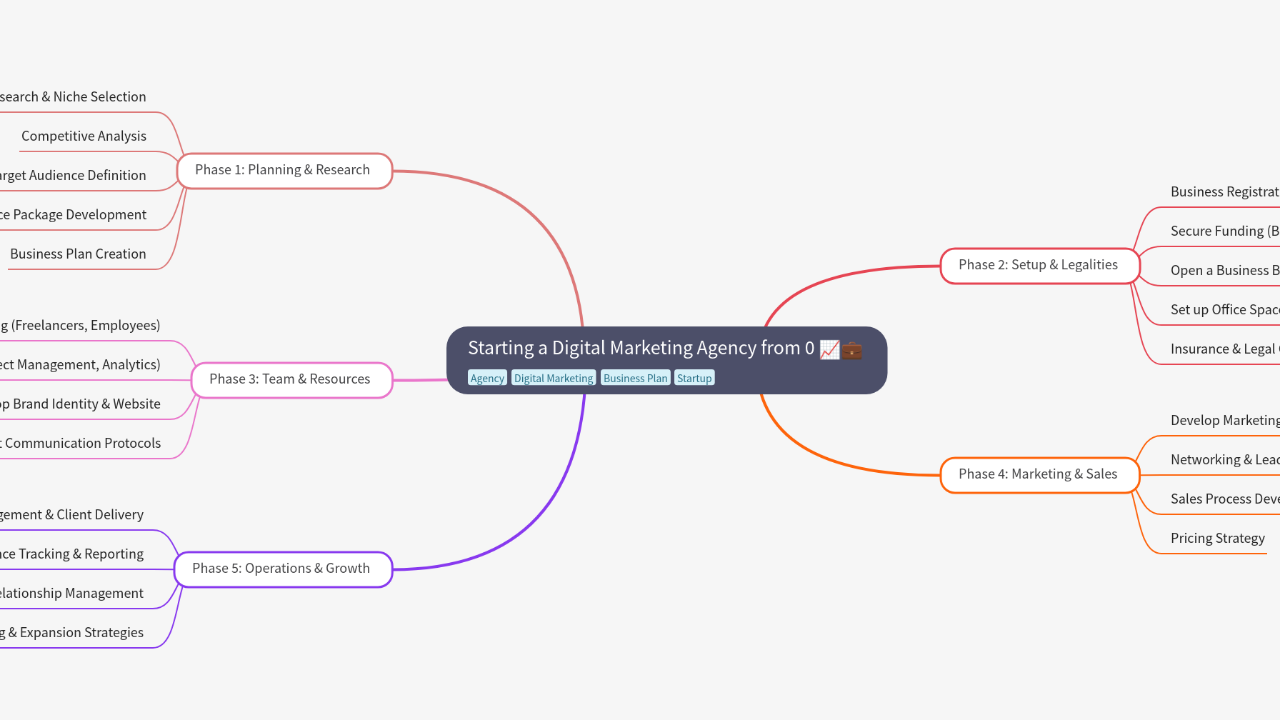Image resolution: width=1280 pixels, height=720 pixels.
Task: Click the Develop Marketing subtopic
Action: pyautogui.click(x=1225, y=420)
